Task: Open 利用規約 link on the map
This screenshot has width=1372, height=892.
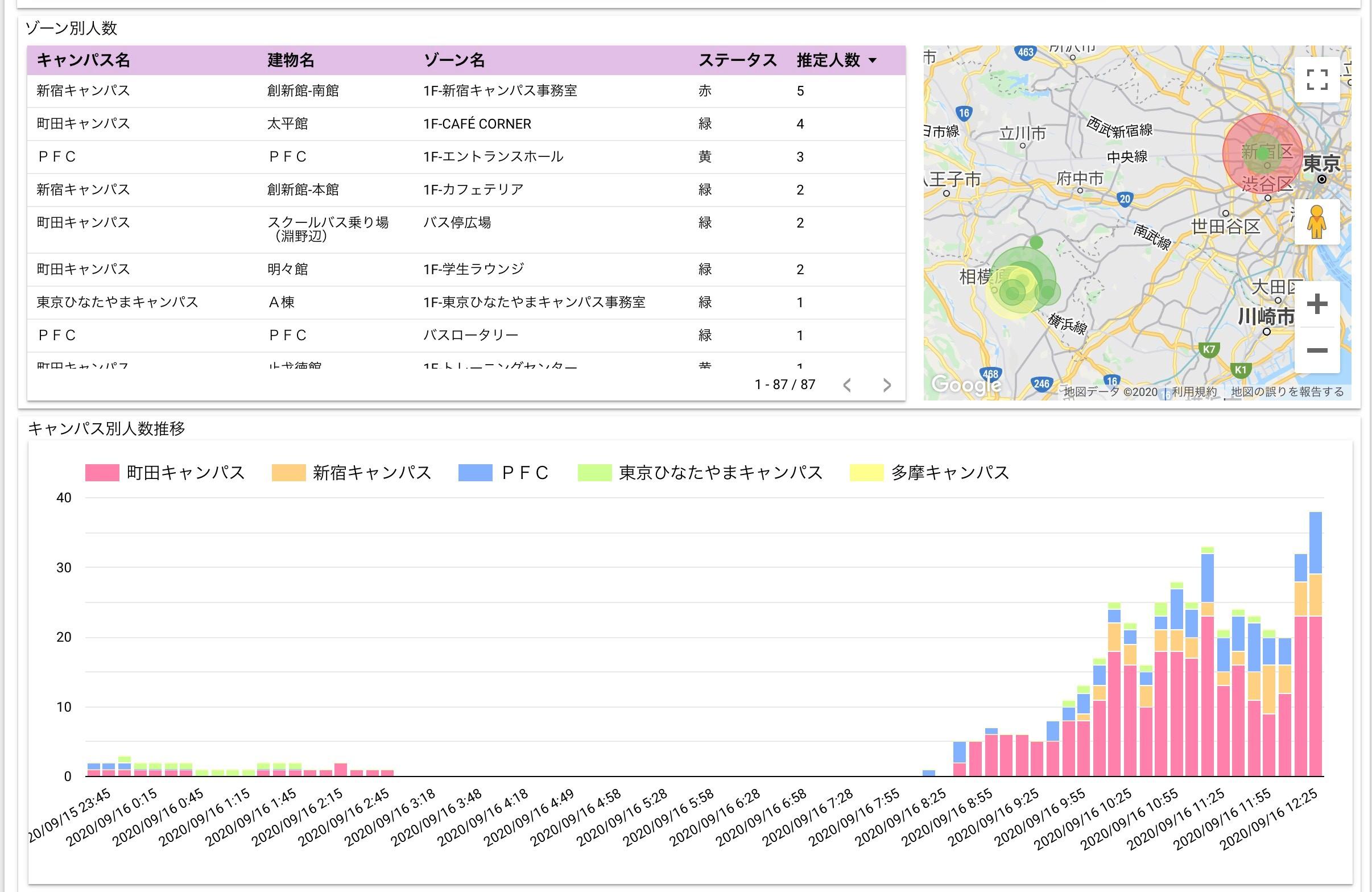Action: [1194, 392]
